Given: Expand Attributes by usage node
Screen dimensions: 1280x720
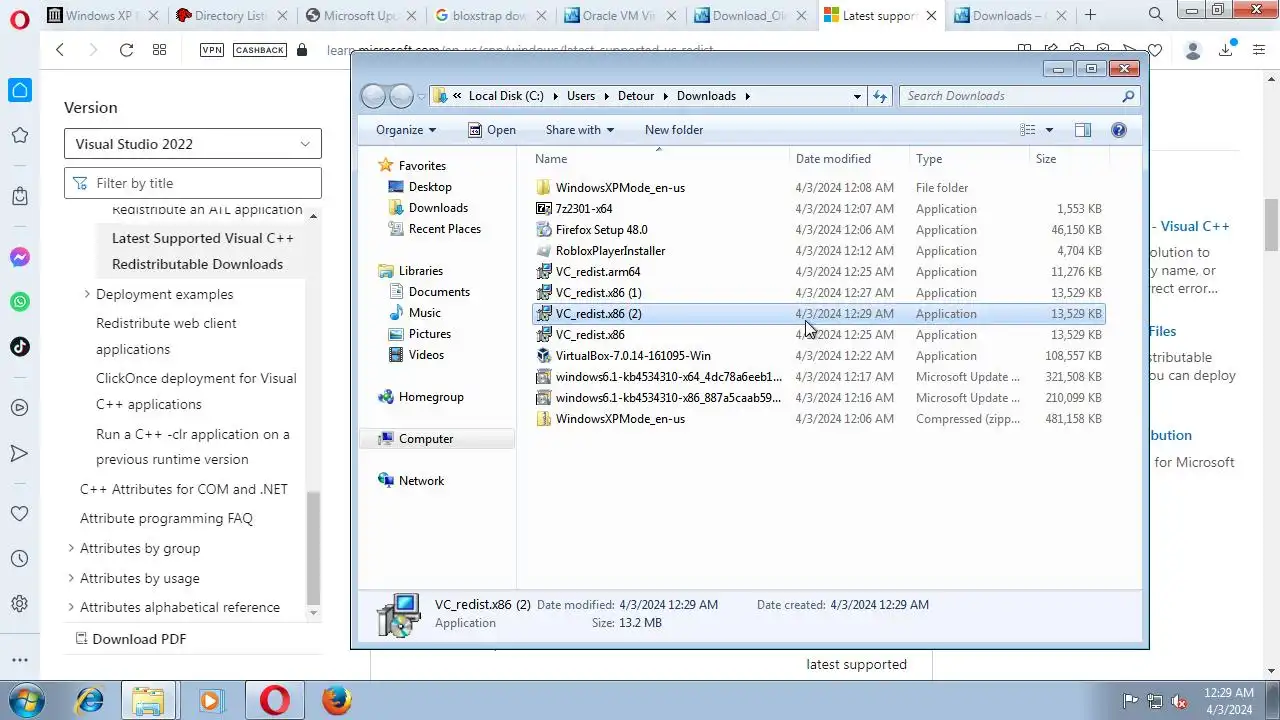Looking at the screenshot, I should [71, 578].
